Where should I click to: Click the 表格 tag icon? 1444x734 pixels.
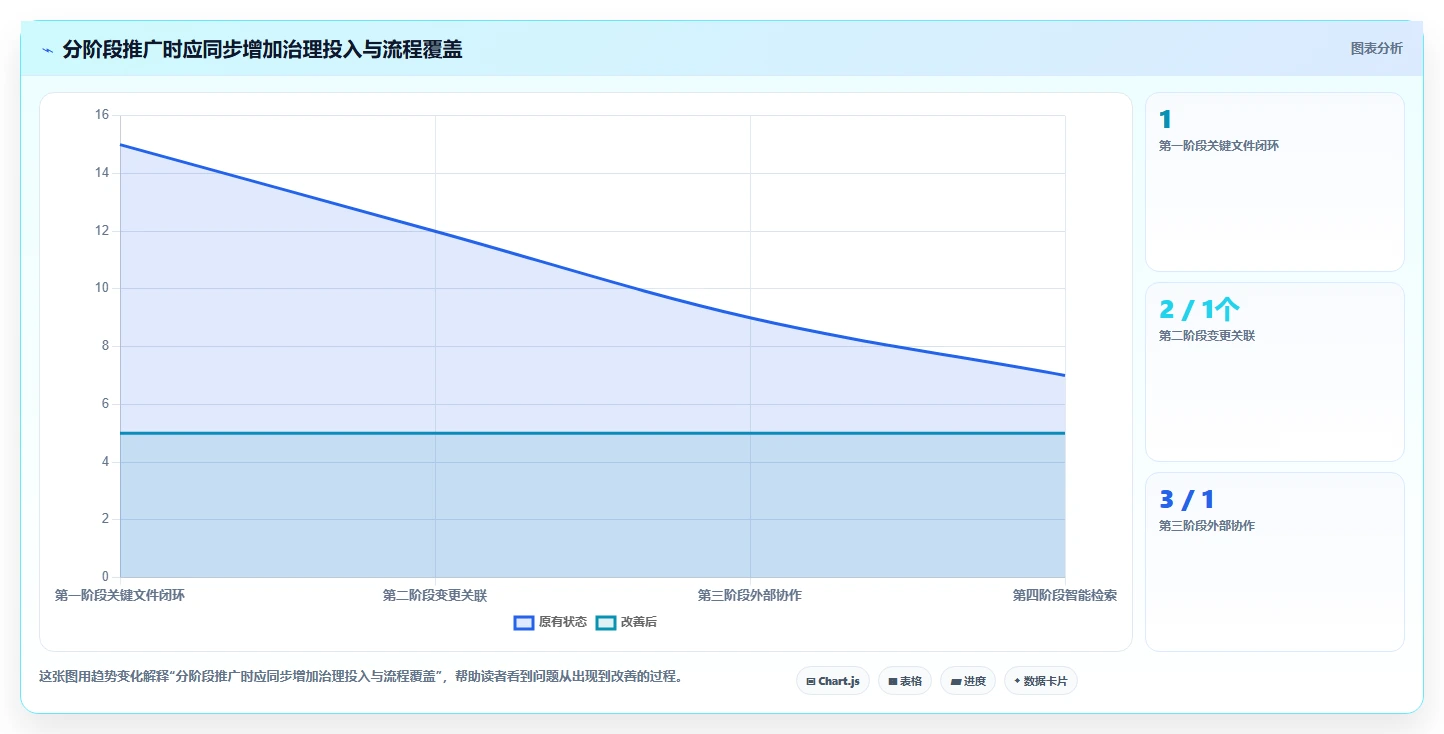pos(892,681)
